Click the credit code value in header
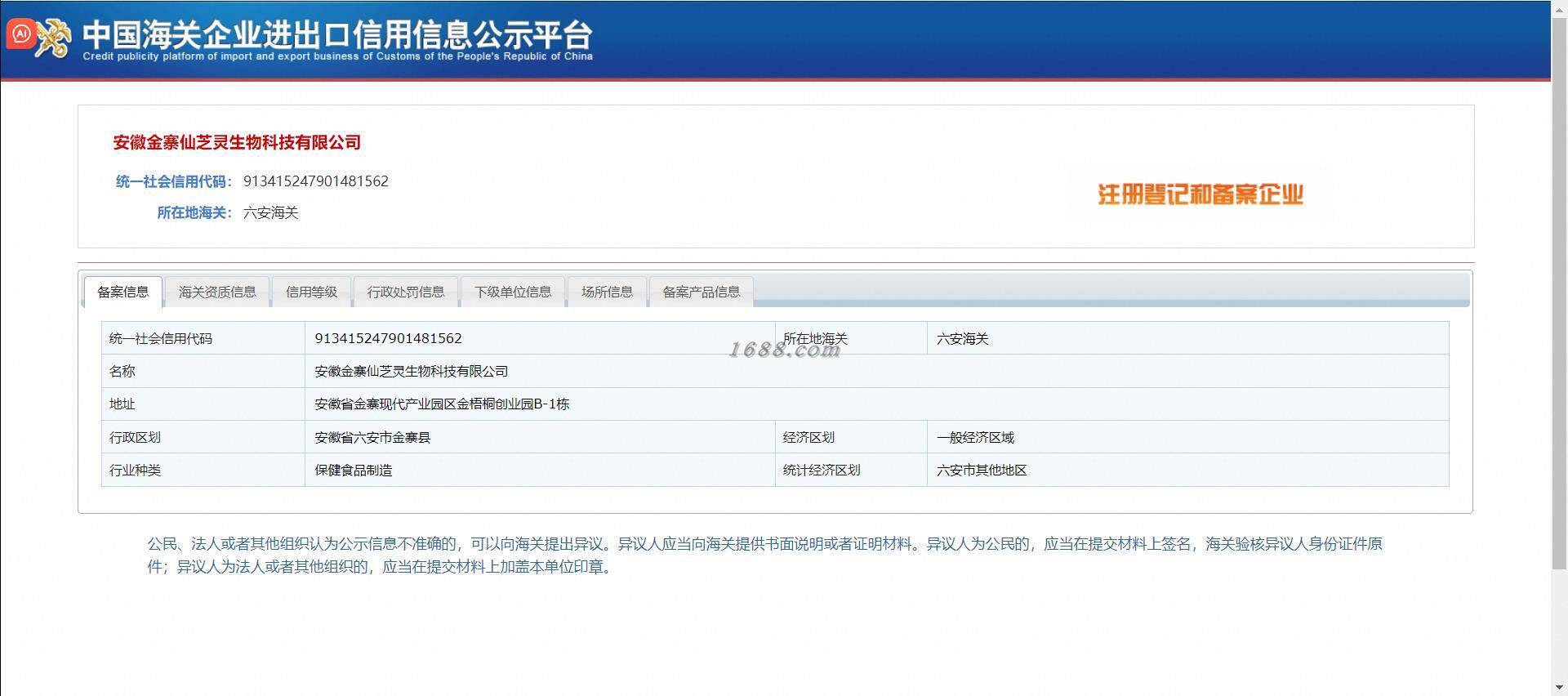Screen dimensions: 1568x696 (x=316, y=181)
